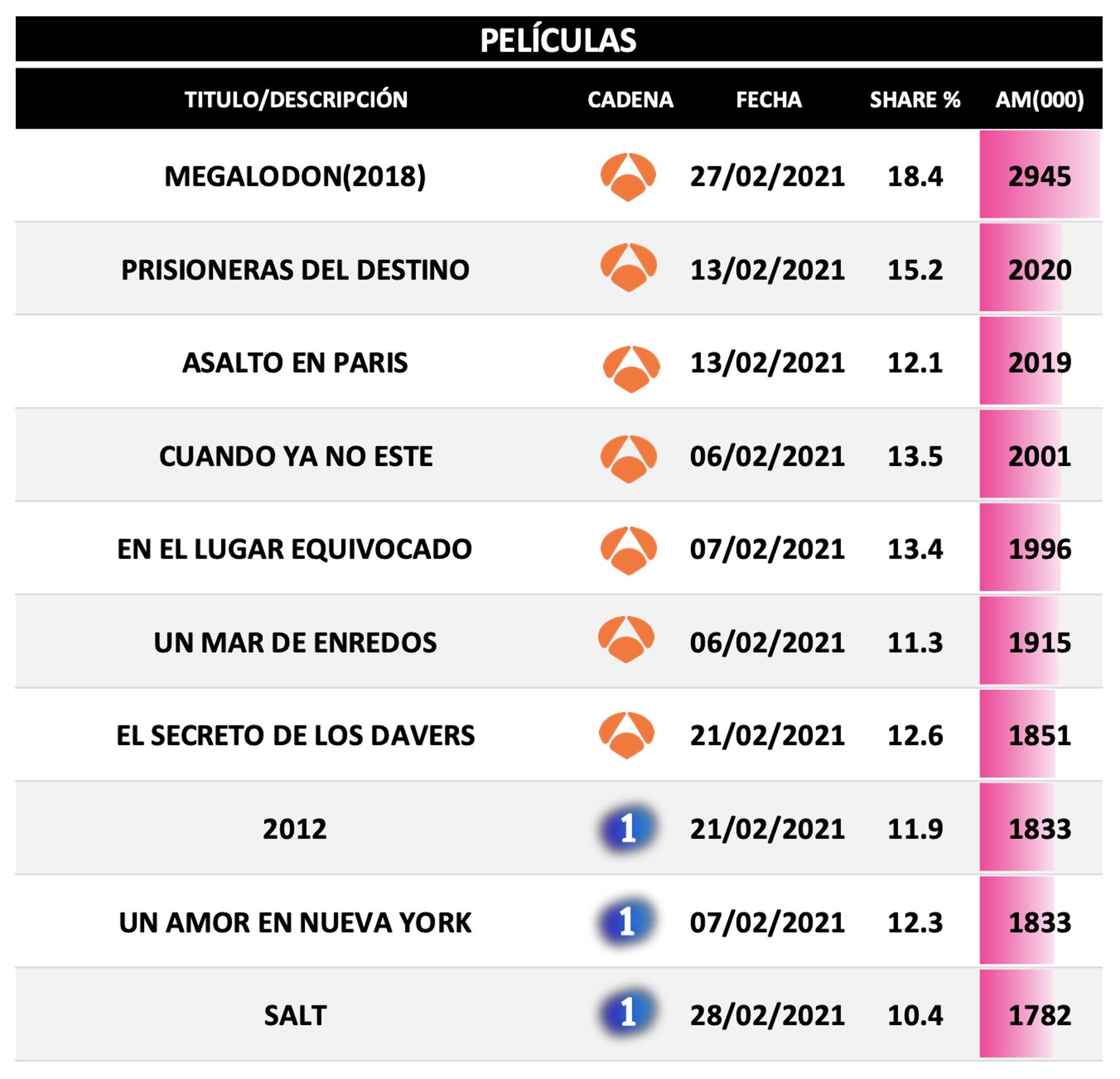Click the La 1 logo in the Salt row
1120x1079 pixels.
click(x=627, y=1014)
